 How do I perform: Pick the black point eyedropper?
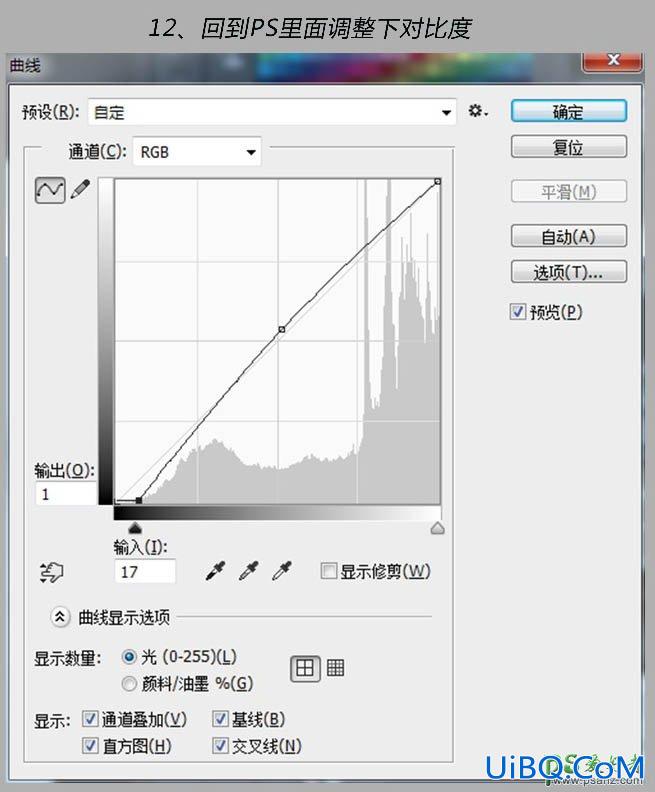216,571
